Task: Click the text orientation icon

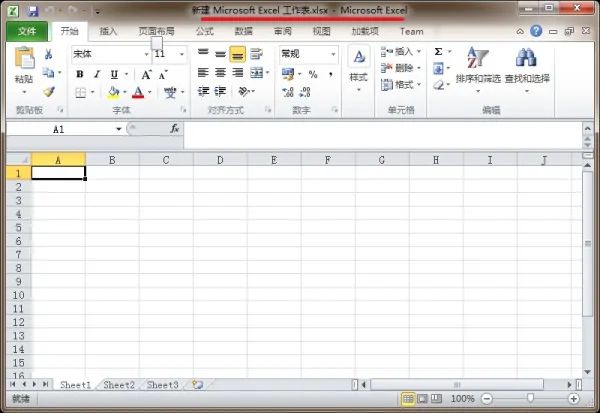Action: coord(244,91)
